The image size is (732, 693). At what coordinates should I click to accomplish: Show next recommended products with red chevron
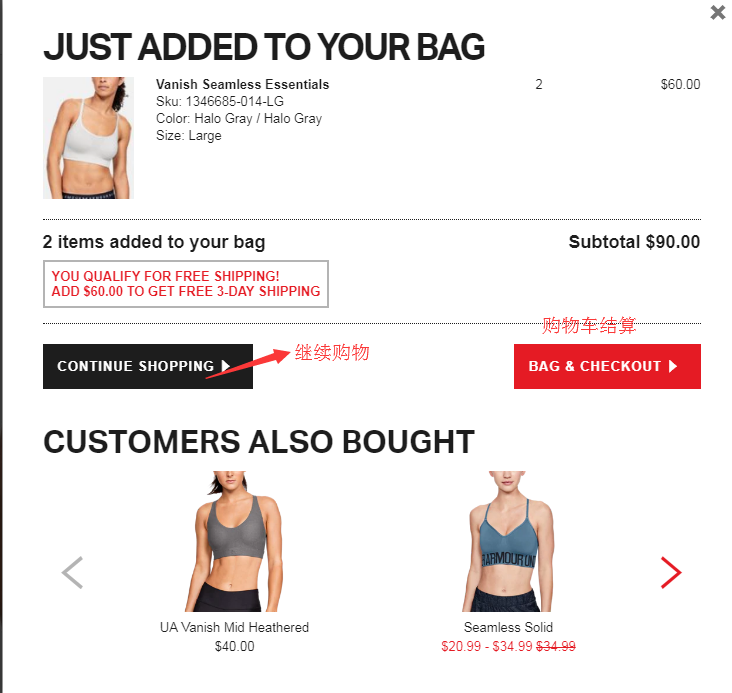click(671, 573)
